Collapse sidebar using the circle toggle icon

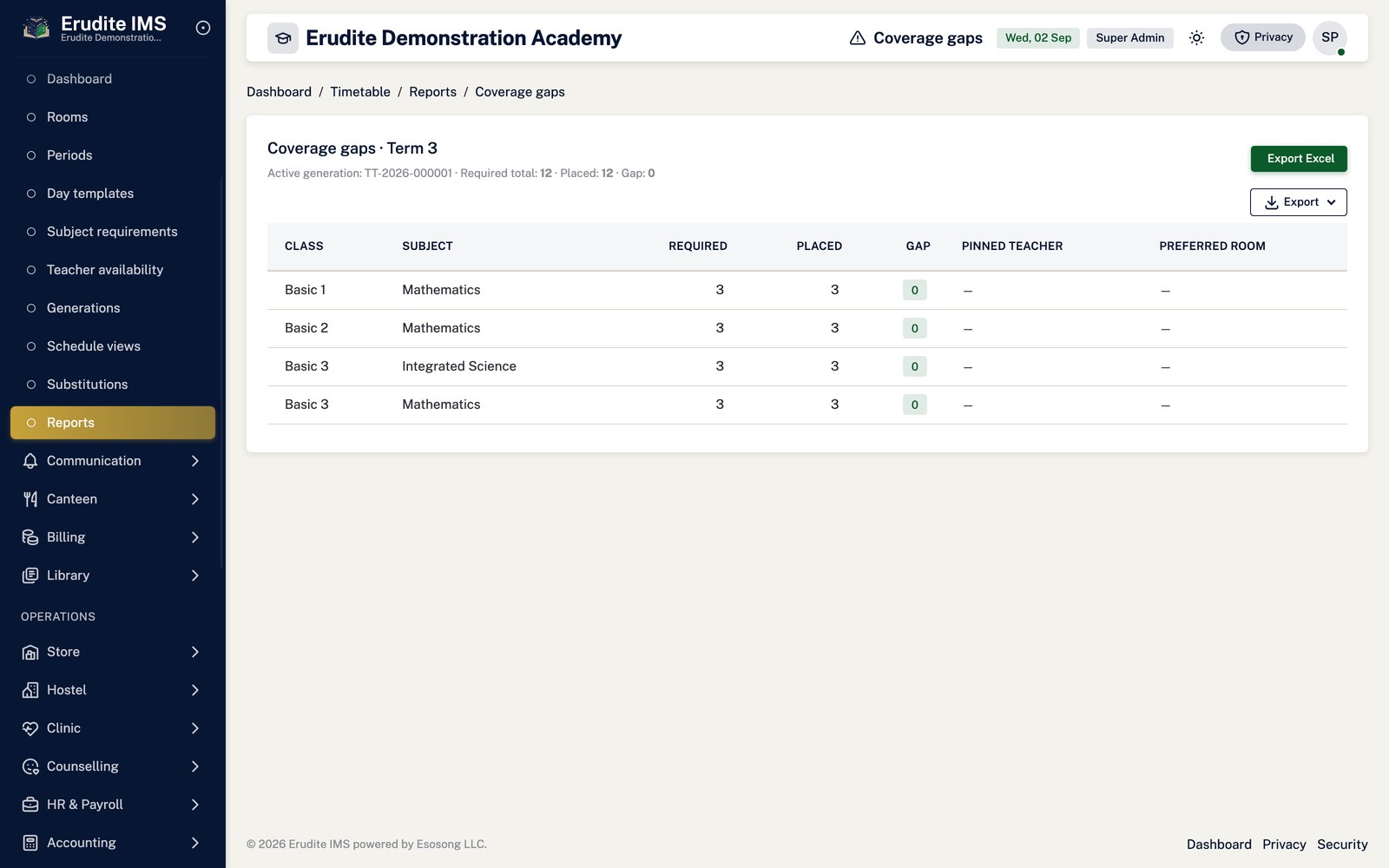point(203,28)
